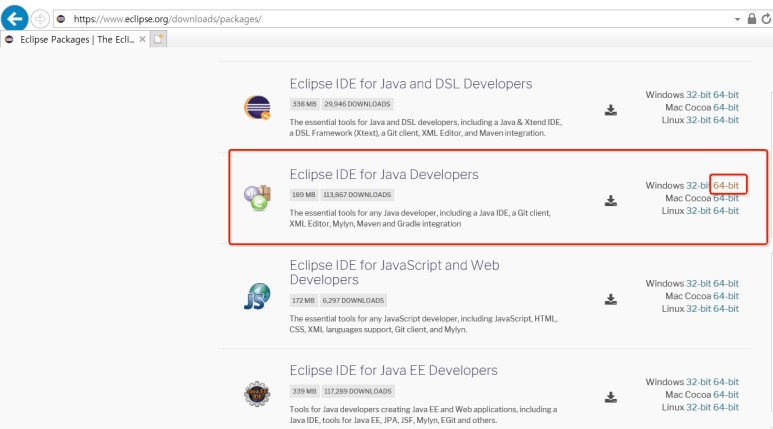Open a new browser tab
This screenshot has width=773, height=429.
[158, 39]
